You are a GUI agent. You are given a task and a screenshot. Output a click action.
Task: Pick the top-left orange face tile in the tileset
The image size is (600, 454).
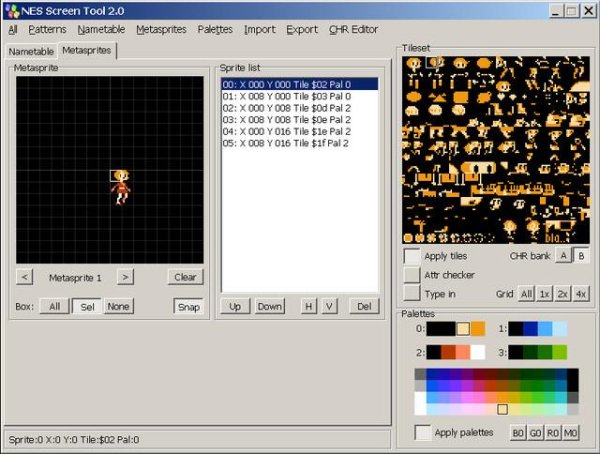click(414, 63)
